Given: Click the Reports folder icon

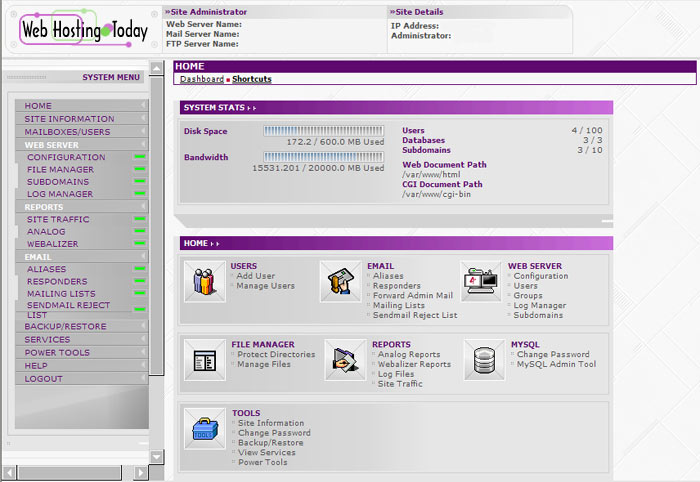Looking at the screenshot, I should click(345, 359).
